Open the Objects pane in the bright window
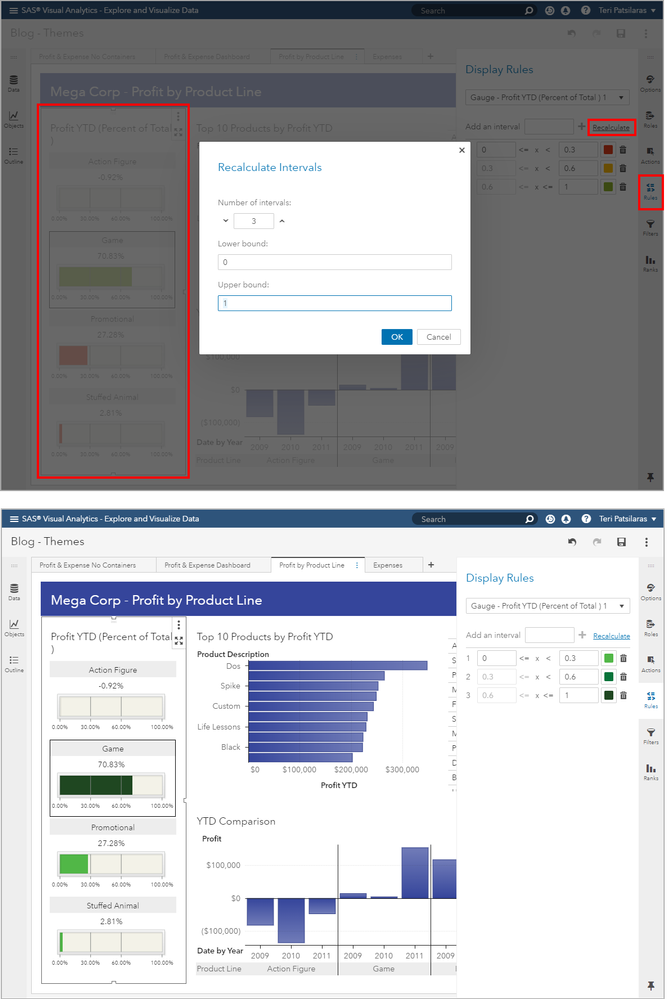 pos(14,628)
